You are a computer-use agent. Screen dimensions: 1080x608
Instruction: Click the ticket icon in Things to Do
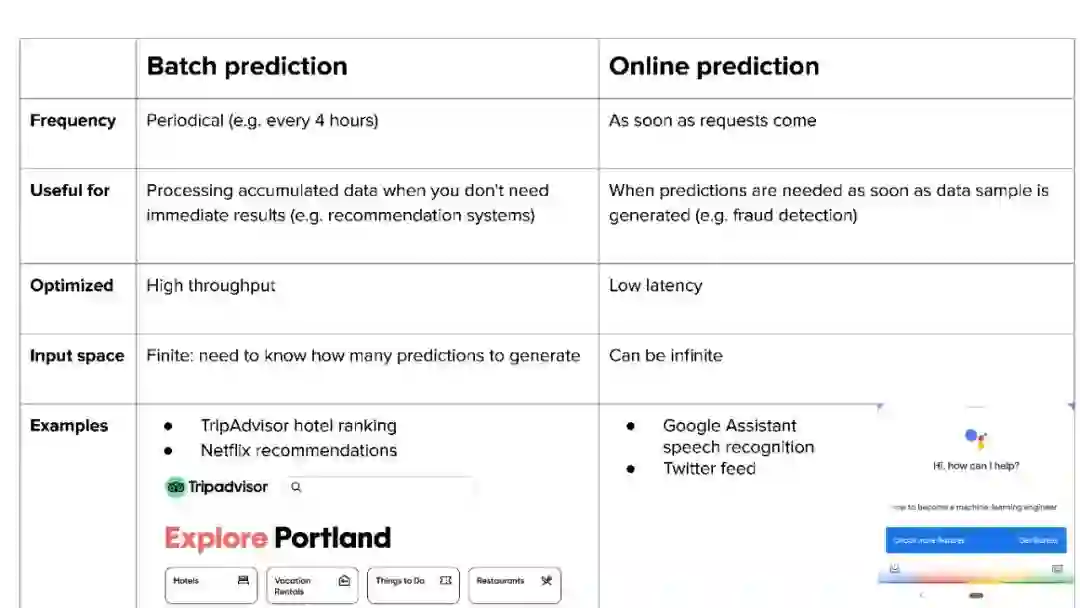[x=445, y=580]
